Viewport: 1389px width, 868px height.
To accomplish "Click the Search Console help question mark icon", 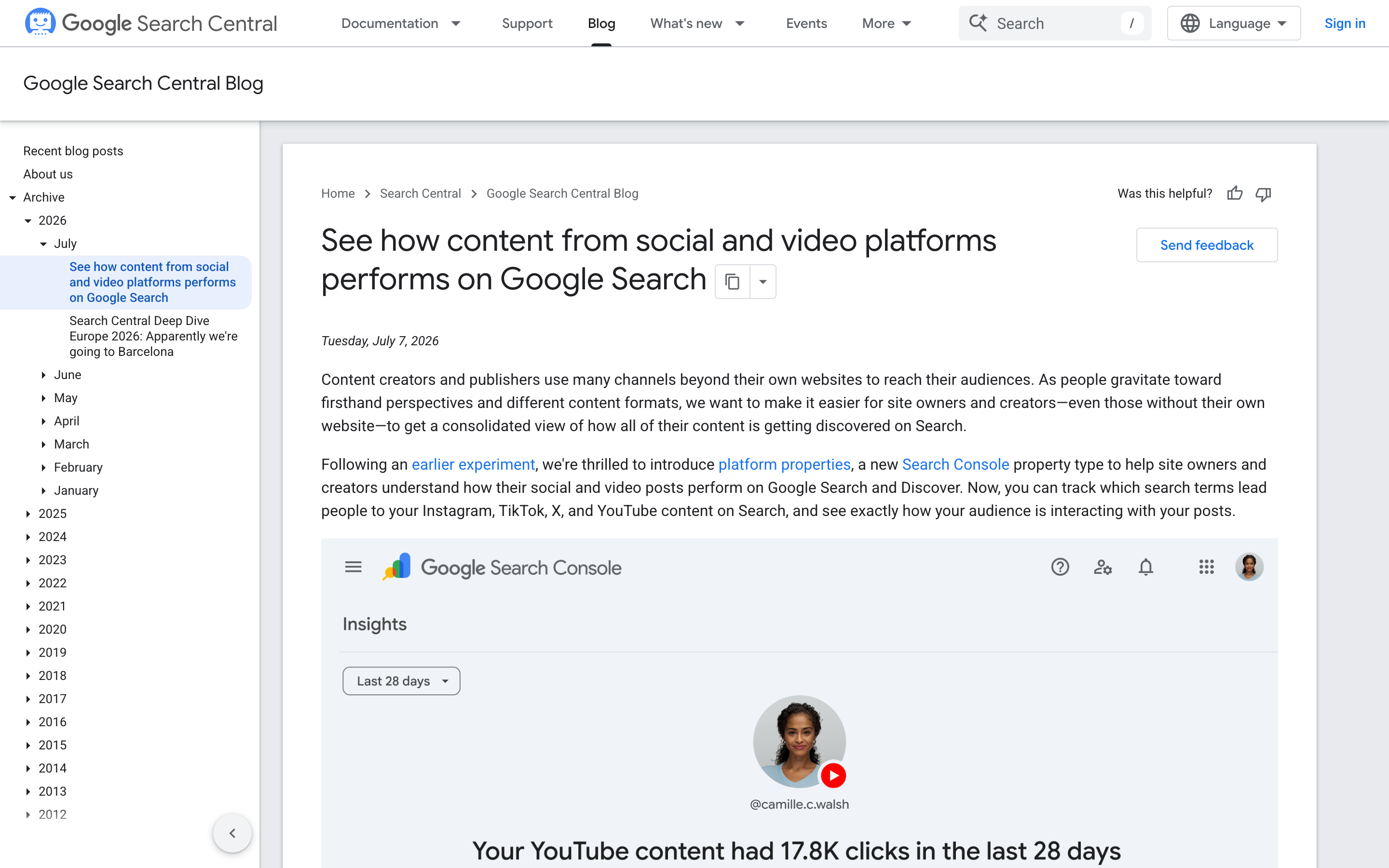I will pos(1060,567).
